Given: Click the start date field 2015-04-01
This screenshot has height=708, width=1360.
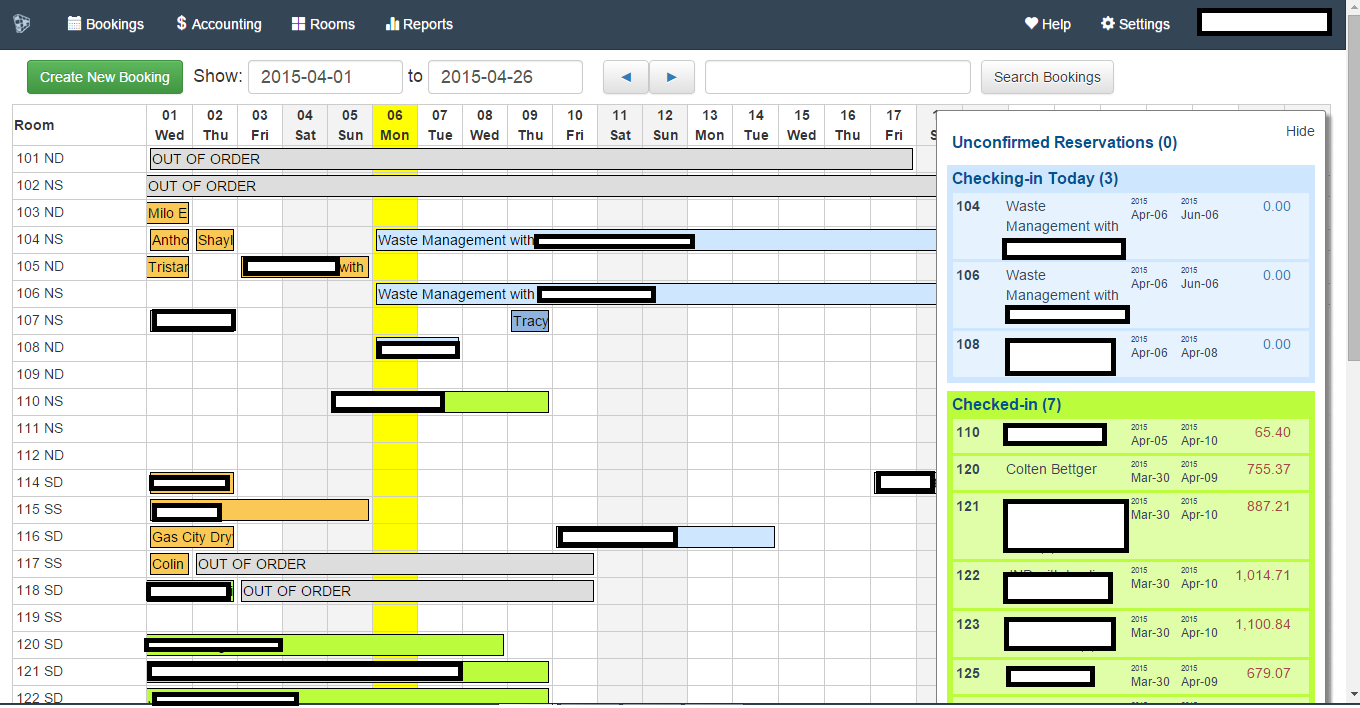Looking at the screenshot, I should click(325, 77).
